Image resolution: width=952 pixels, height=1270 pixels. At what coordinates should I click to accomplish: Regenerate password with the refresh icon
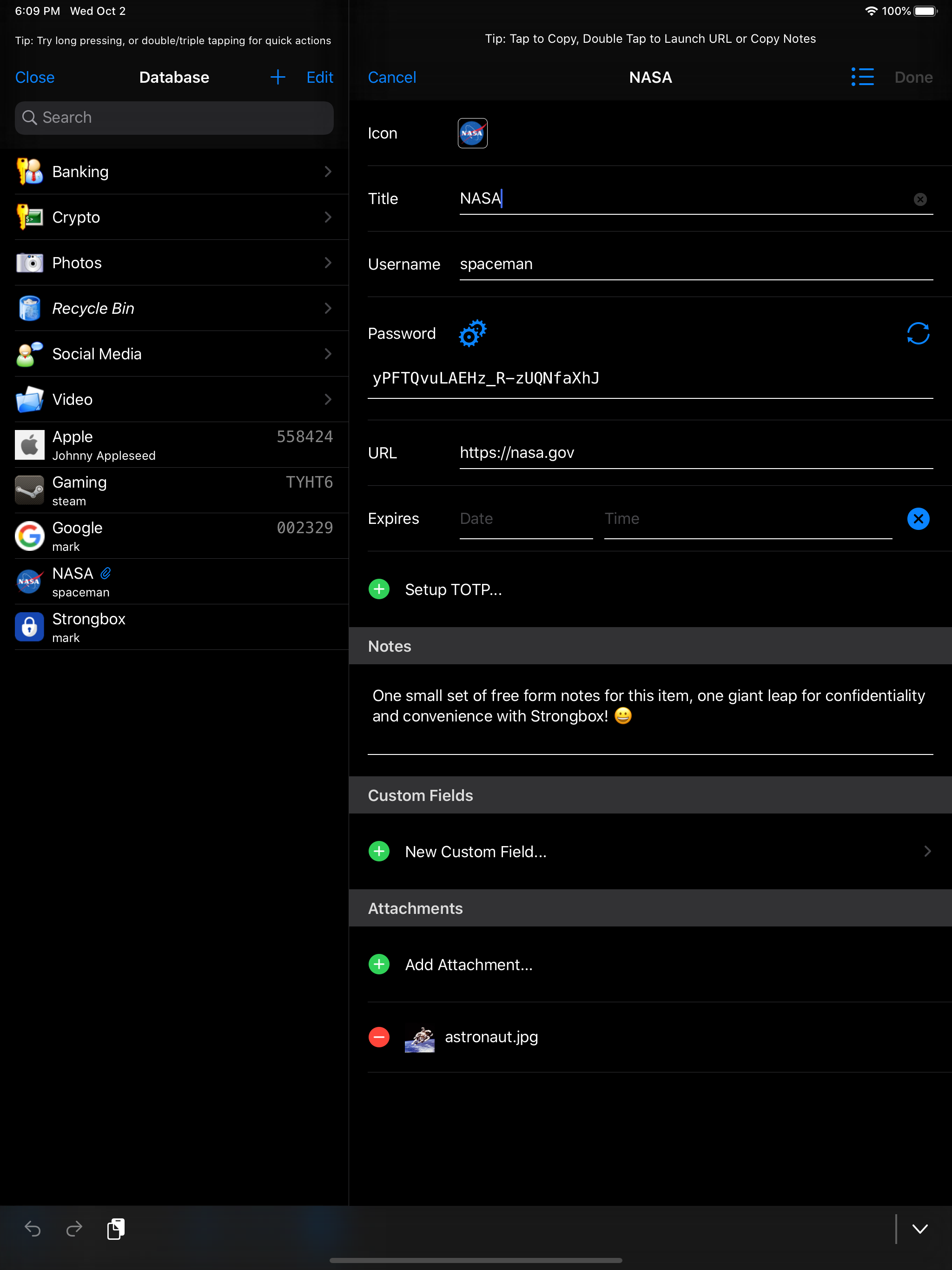[918, 333]
